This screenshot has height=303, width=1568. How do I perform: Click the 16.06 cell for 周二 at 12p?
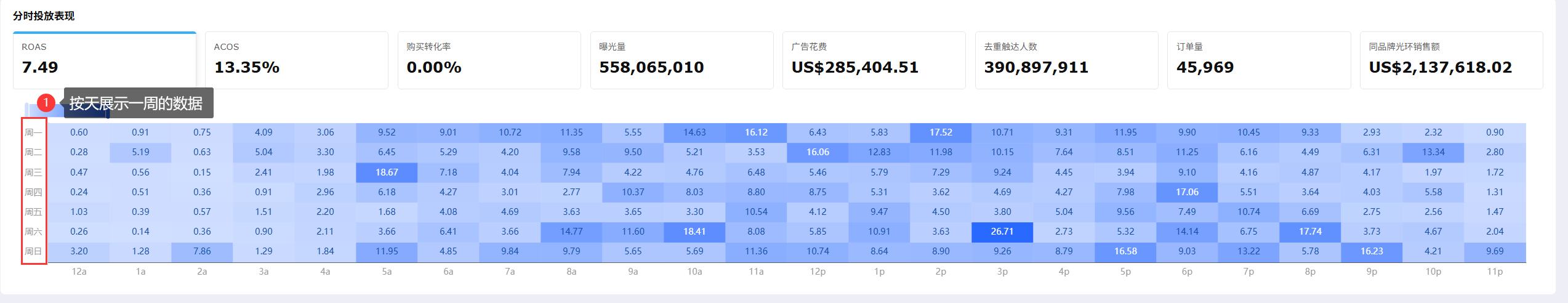(818, 152)
